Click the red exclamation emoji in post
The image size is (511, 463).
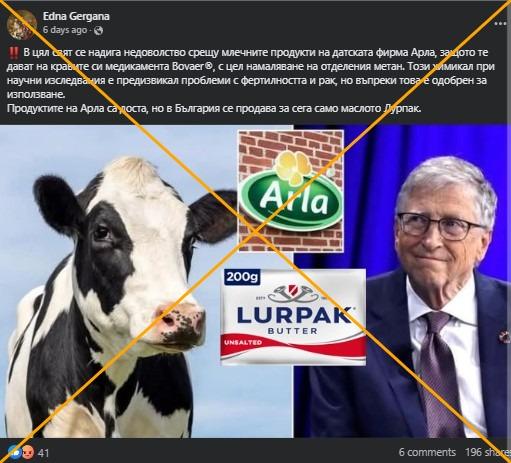point(13,53)
